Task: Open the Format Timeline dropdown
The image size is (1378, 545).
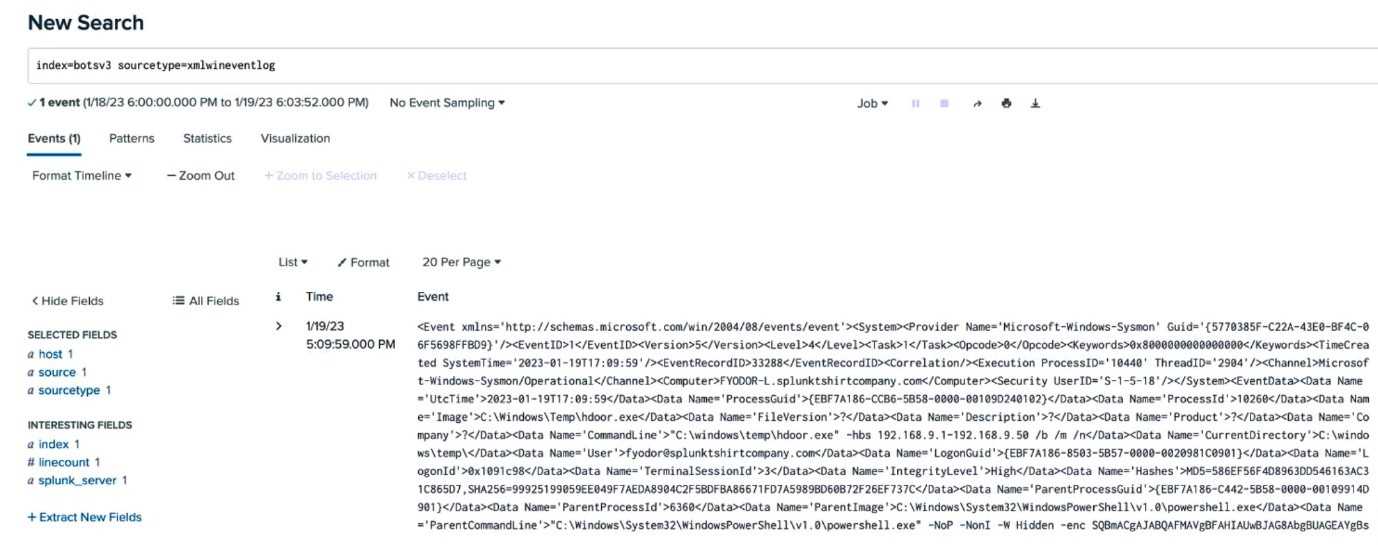Action: pyautogui.click(x=82, y=176)
